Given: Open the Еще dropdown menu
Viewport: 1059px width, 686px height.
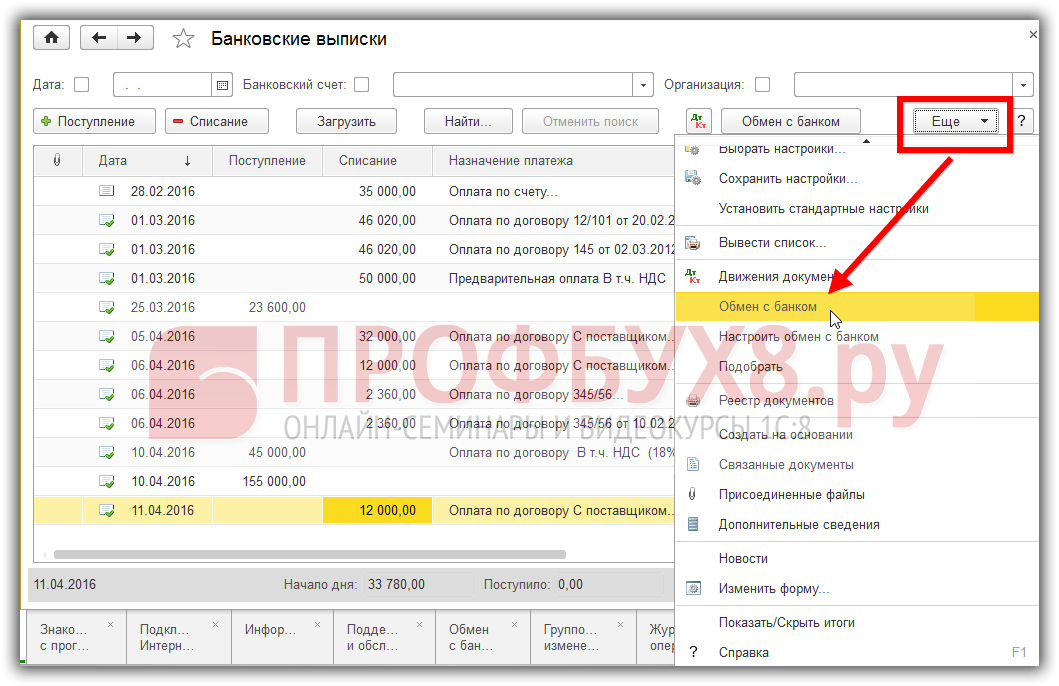Looking at the screenshot, I should click(956, 122).
